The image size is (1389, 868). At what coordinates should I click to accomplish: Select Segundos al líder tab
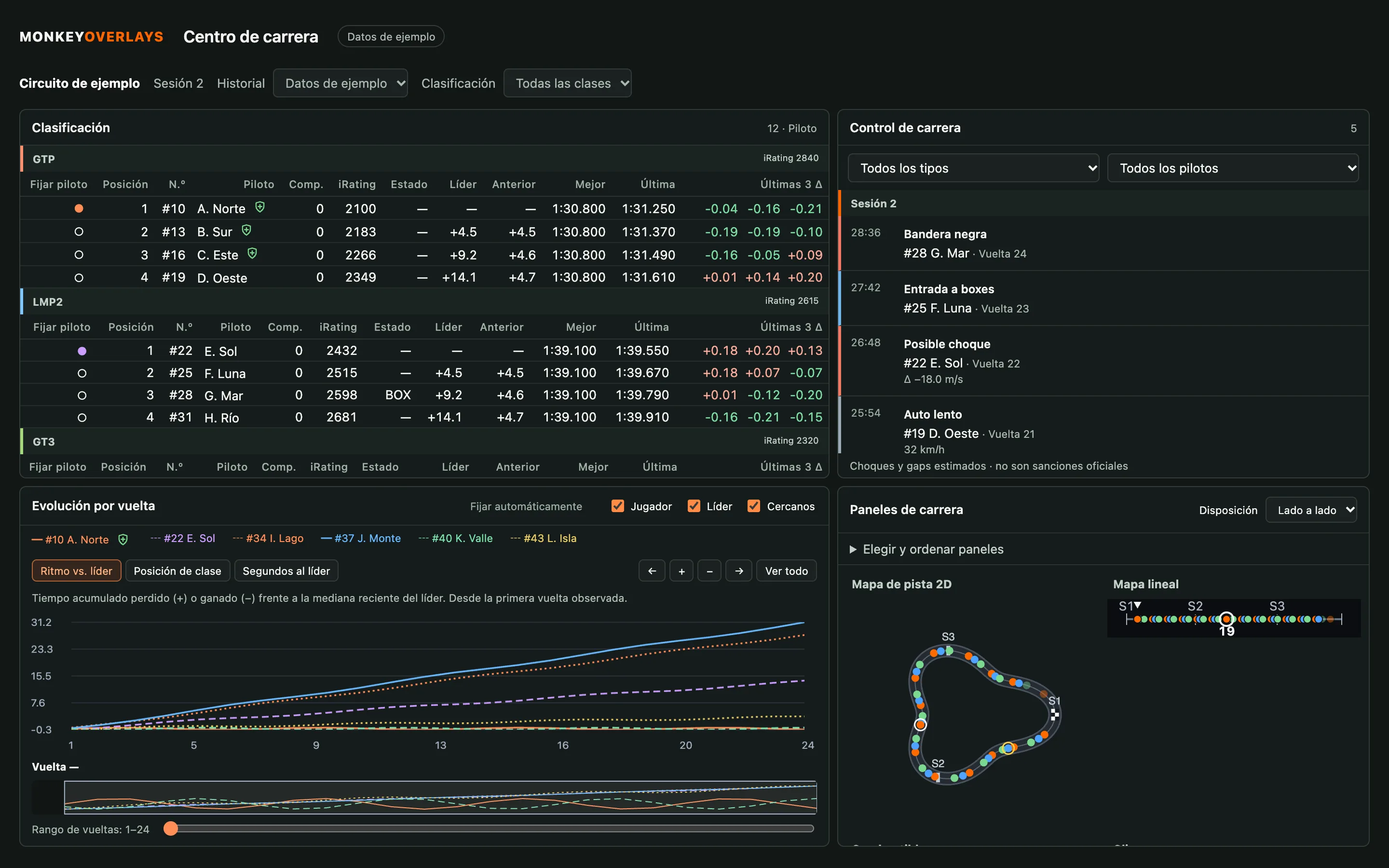coord(286,570)
